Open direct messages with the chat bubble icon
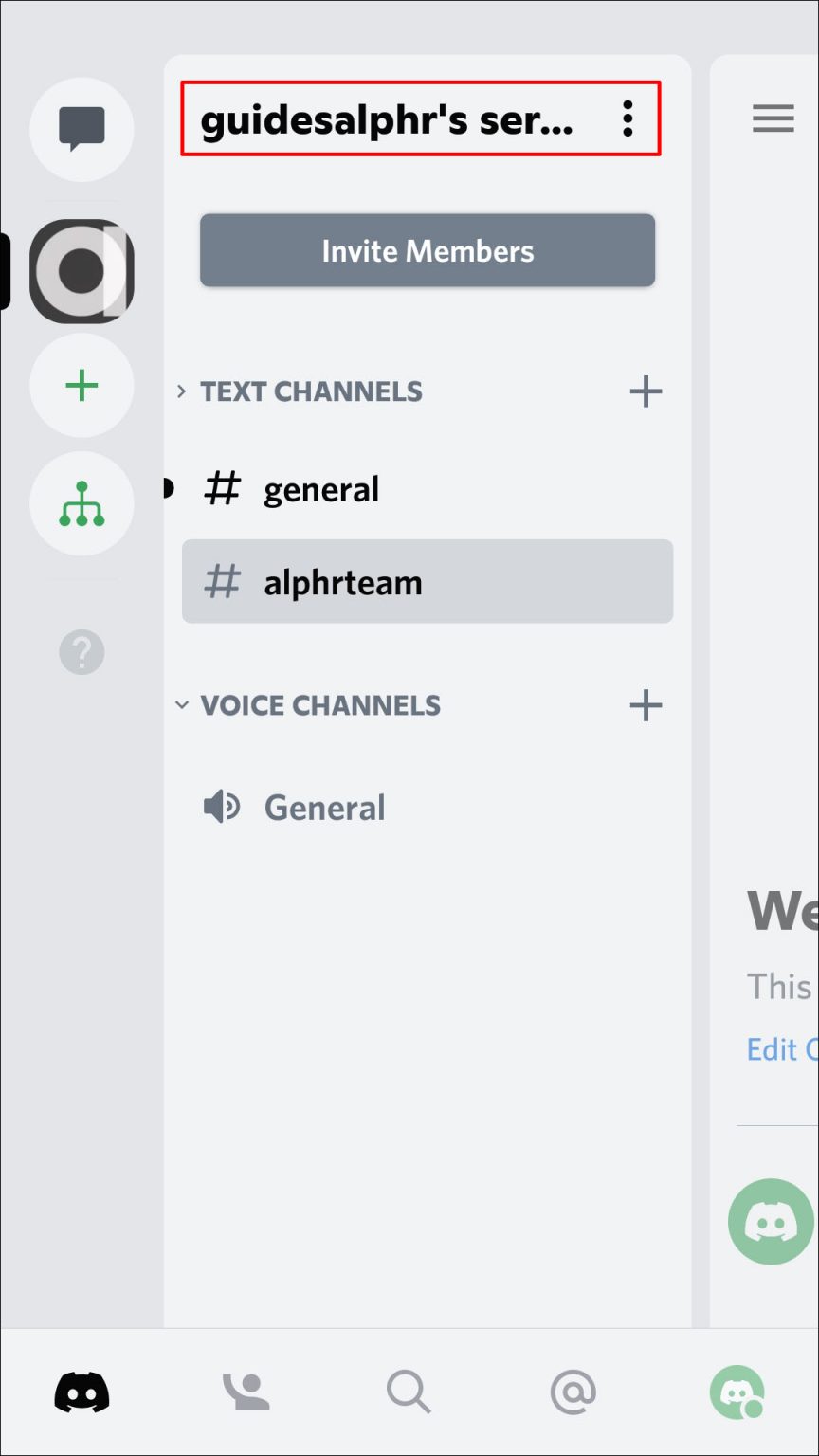Image resolution: width=819 pixels, height=1456 pixels. (x=82, y=129)
